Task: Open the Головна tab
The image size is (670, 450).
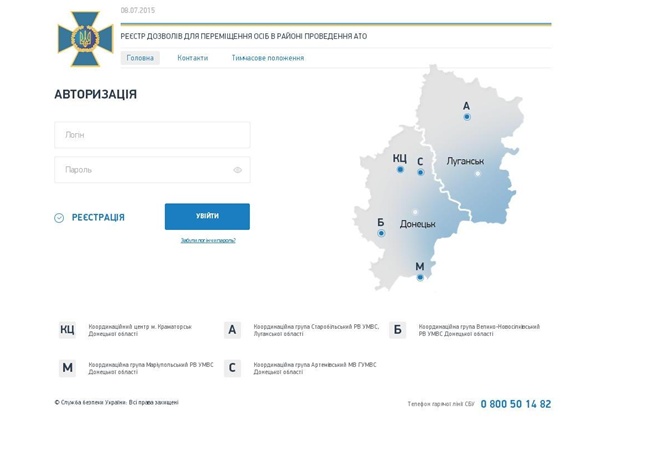Action: [140, 58]
